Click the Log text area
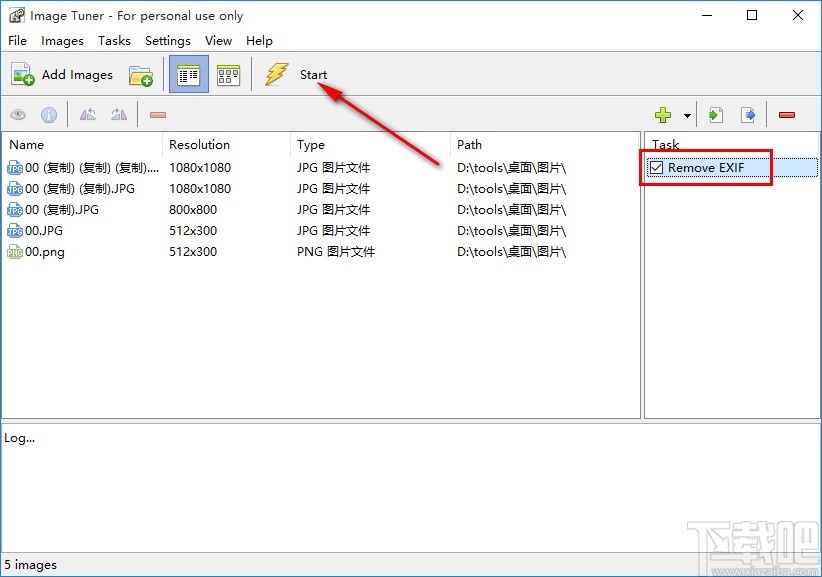The height and width of the screenshot is (577, 822). click(x=410, y=487)
